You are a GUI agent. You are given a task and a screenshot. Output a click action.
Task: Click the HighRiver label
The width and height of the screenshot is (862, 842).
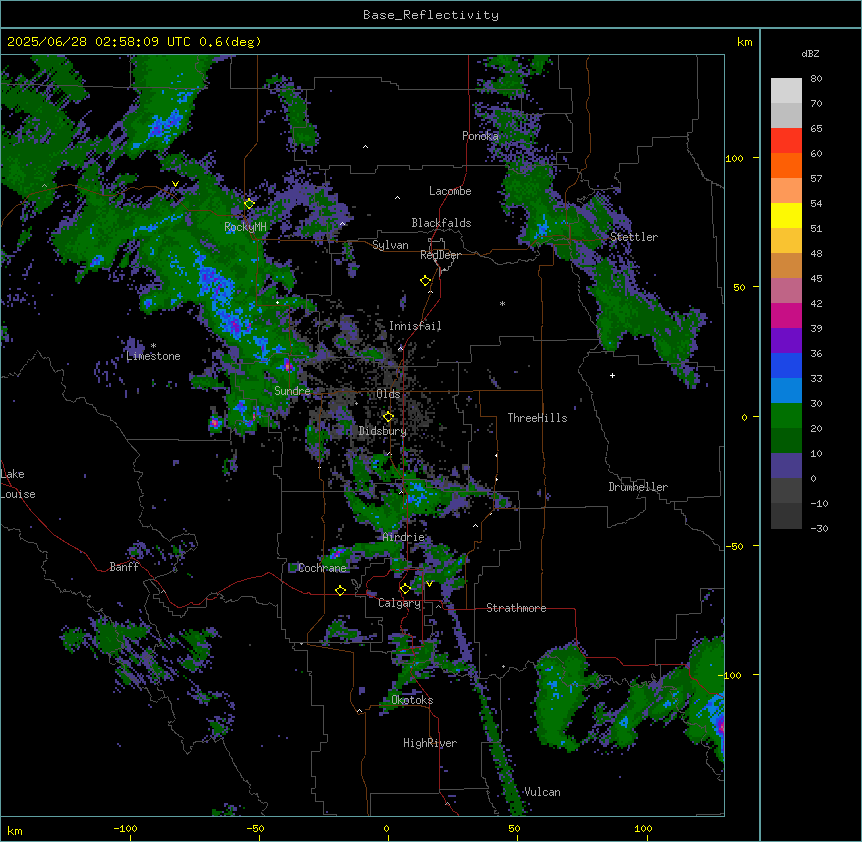430,743
